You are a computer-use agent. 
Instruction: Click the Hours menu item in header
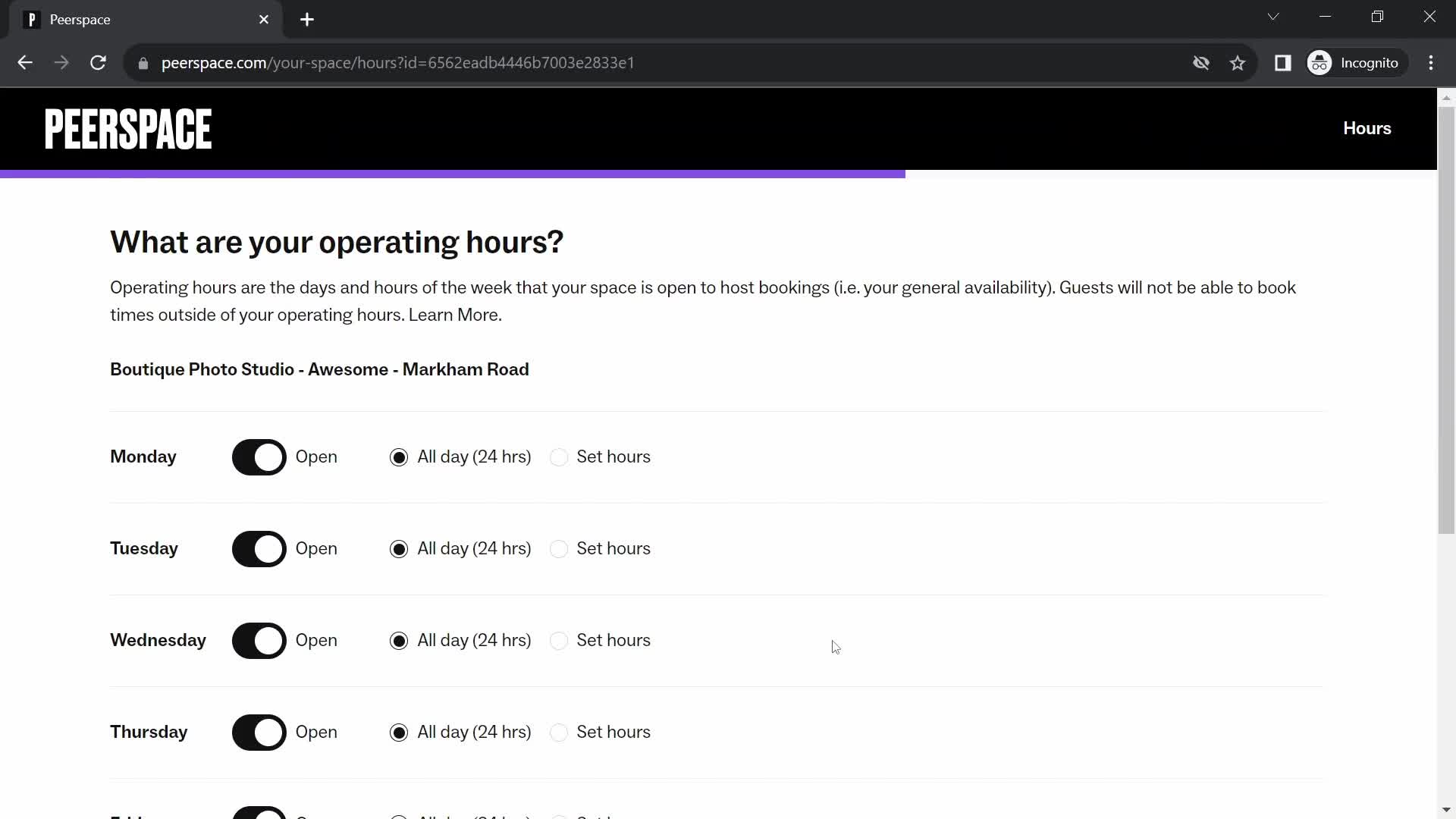tap(1367, 128)
